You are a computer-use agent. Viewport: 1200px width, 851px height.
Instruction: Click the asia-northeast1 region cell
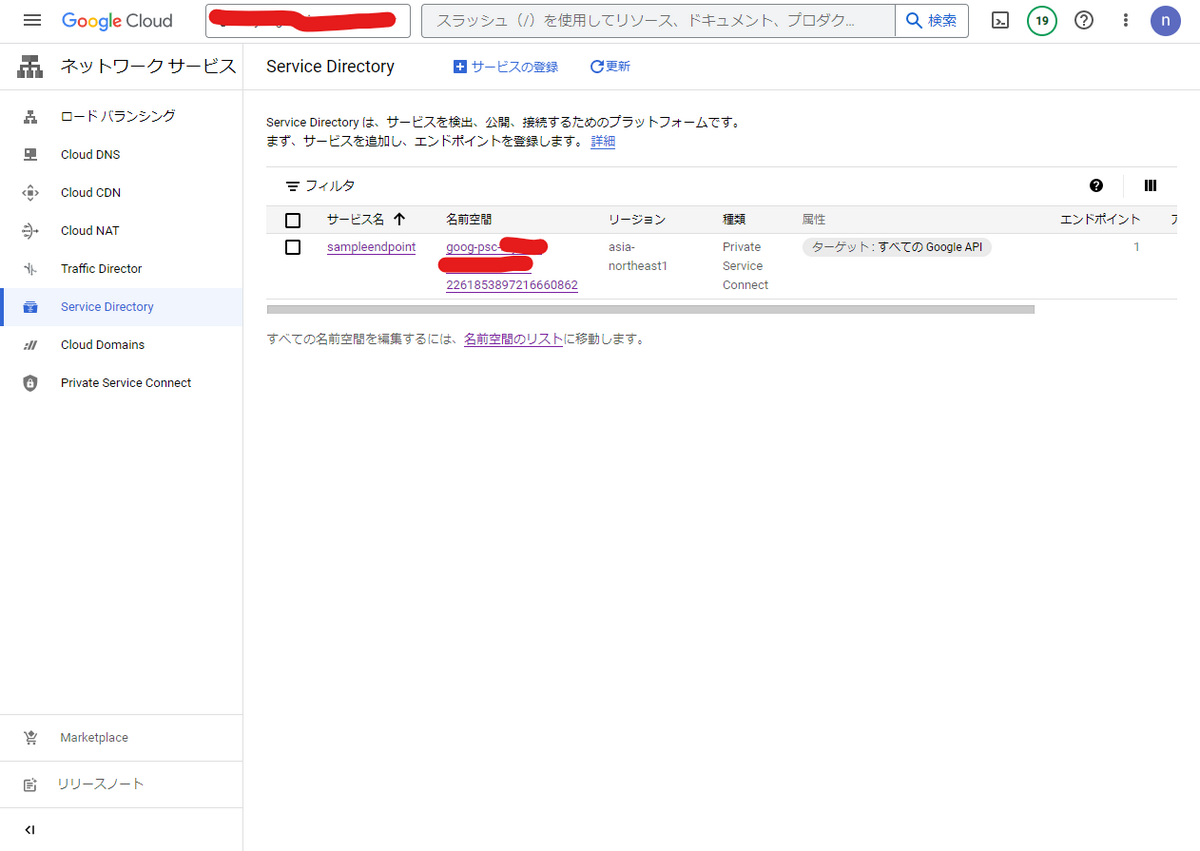(638, 256)
